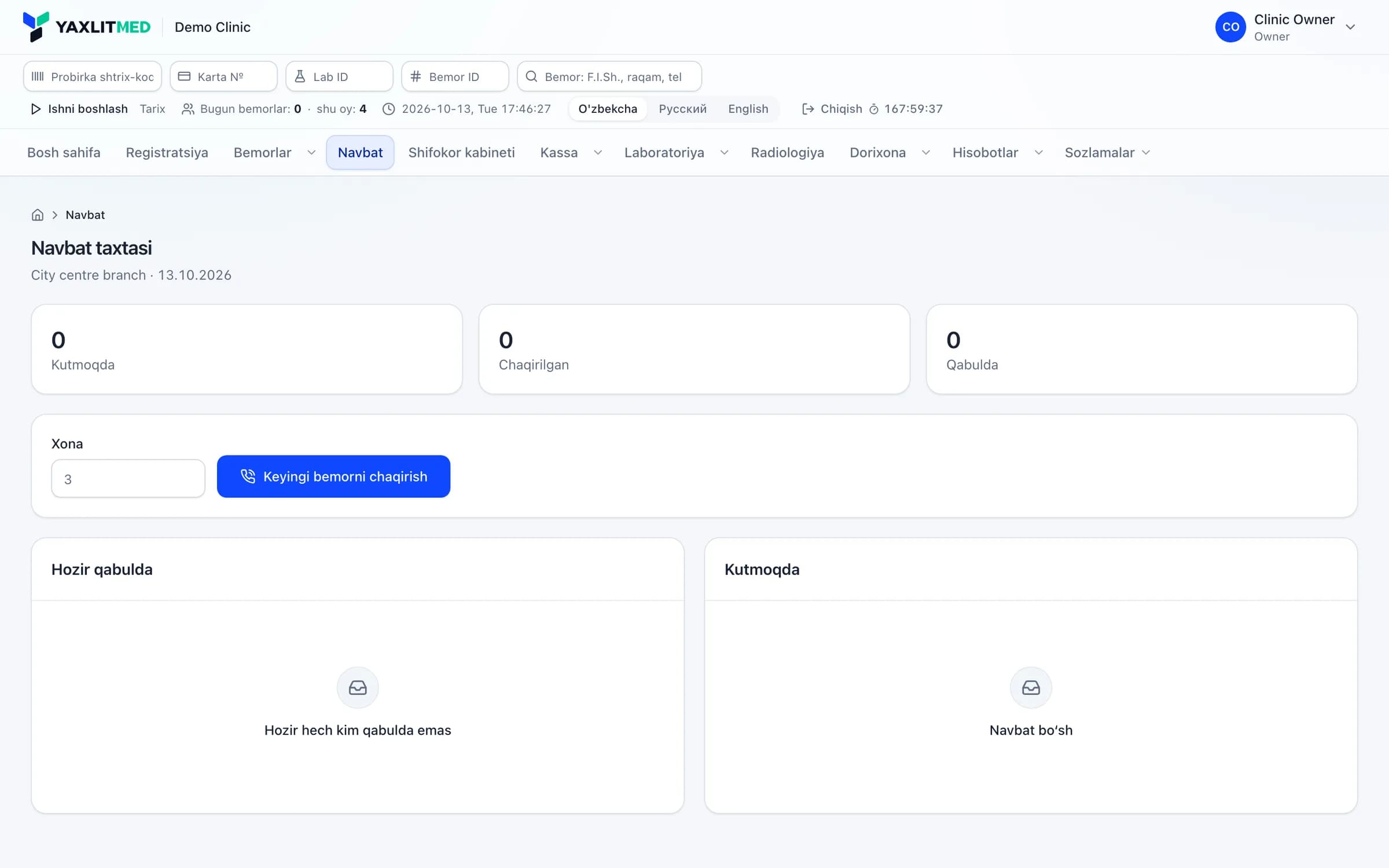Image resolution: width=1389 pixels, height=868 pixels.
Task: Focus the Karta № input field
Action: tap(223, 76)
